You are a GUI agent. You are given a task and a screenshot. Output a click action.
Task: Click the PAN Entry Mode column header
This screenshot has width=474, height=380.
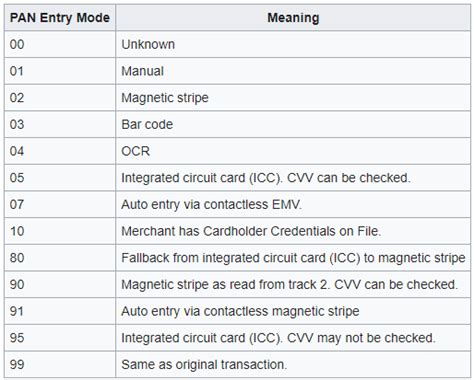pyautogui.click(x=60, y=18)
